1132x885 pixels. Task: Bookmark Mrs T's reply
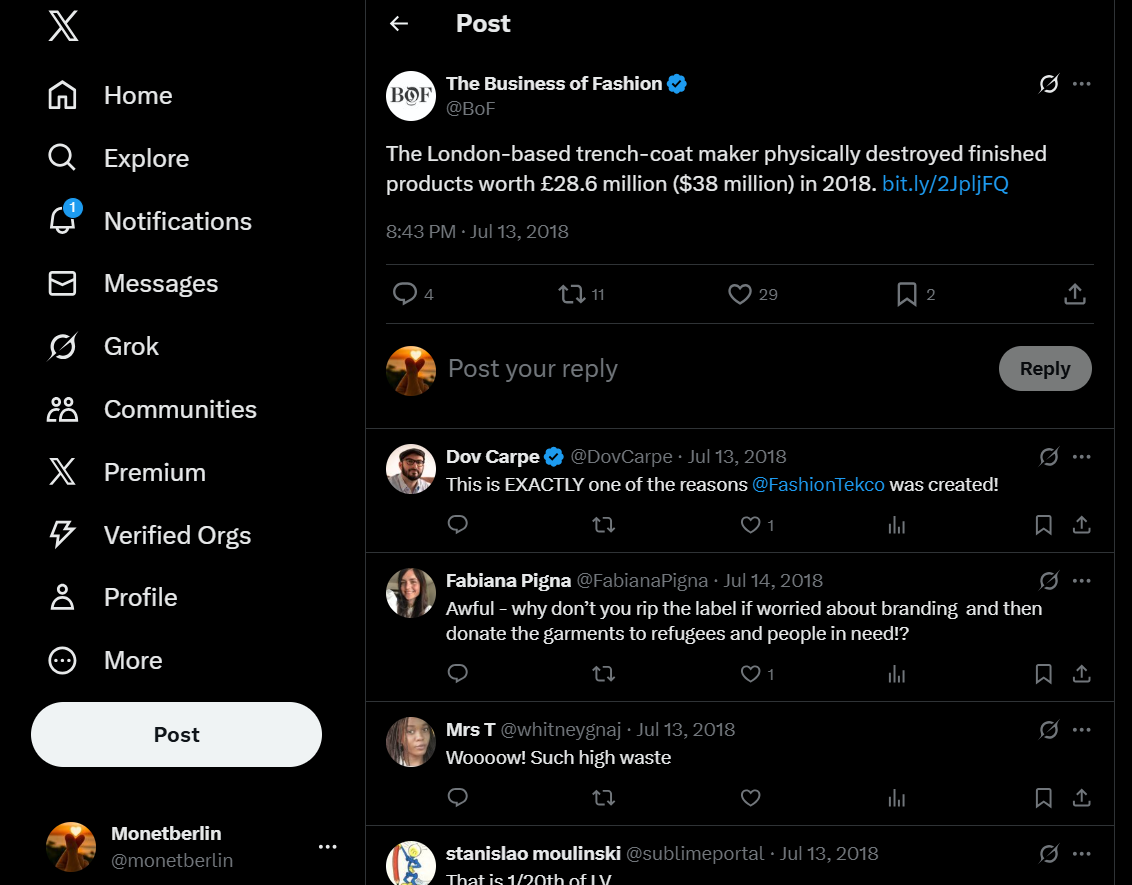coord(1043,798)
